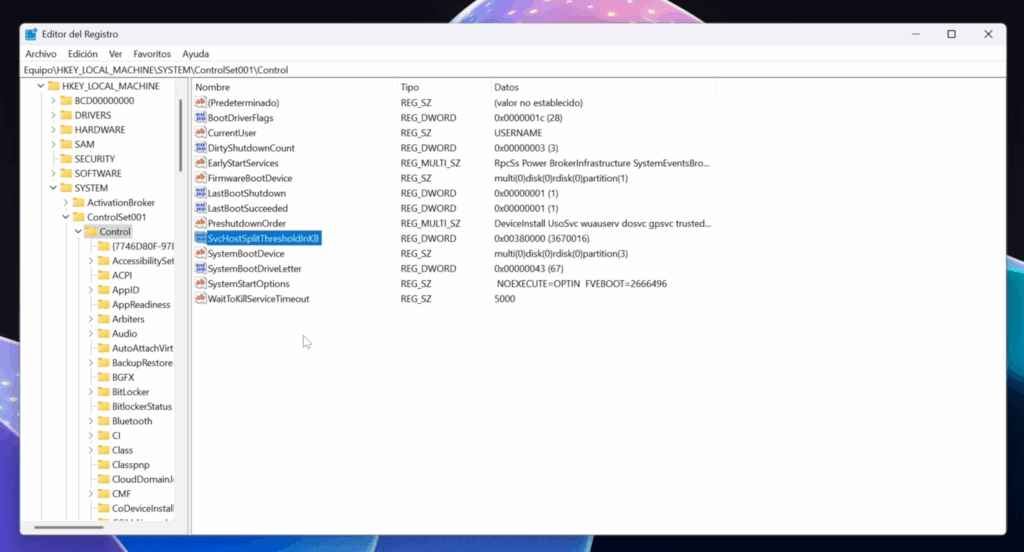This screenshot has height=552, width=1024.
Task: Maximize the Registry Editor window
Action: click(952, 34)
